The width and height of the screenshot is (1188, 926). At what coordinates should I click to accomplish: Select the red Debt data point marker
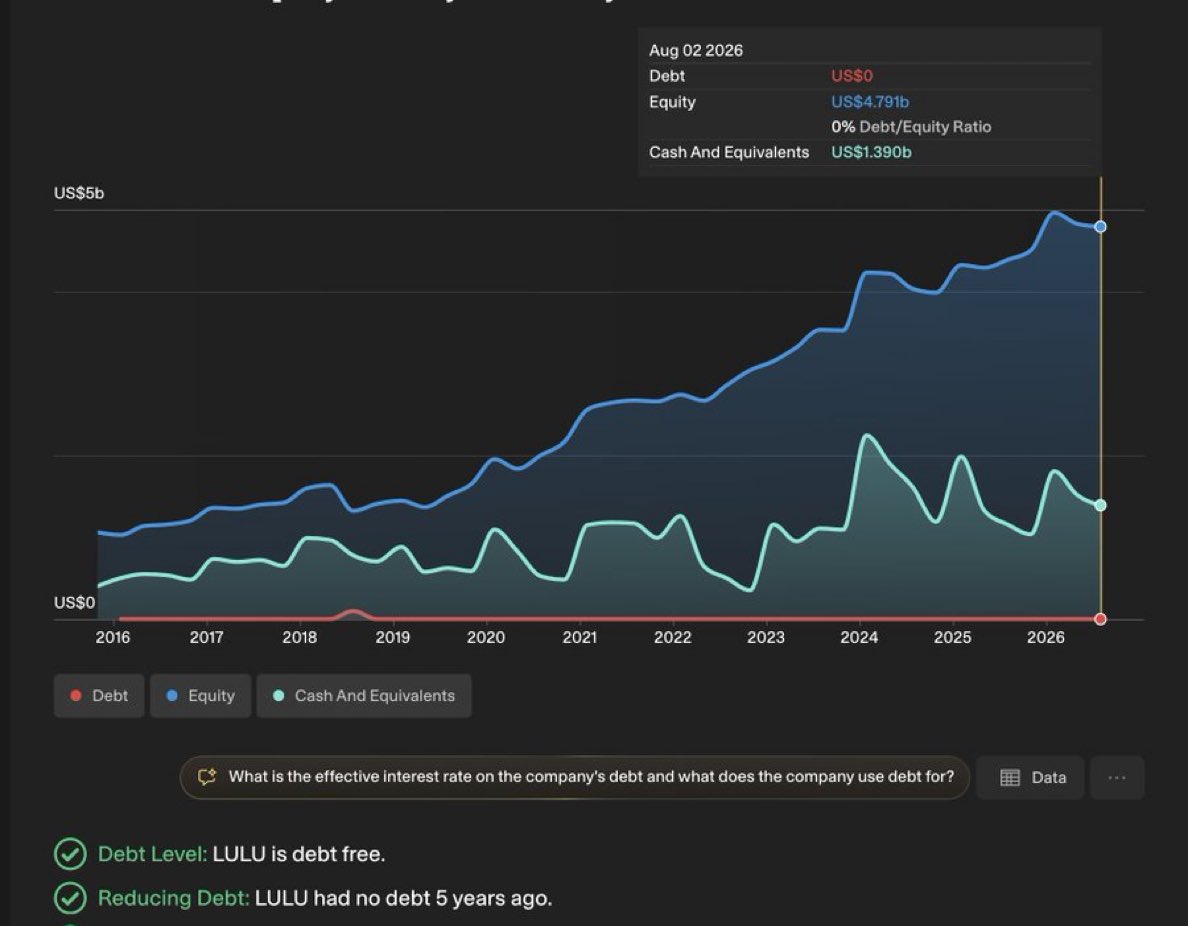click(1101, 619)
